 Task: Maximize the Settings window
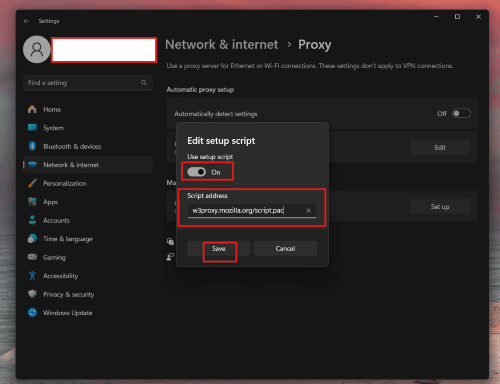pos(457,17)
